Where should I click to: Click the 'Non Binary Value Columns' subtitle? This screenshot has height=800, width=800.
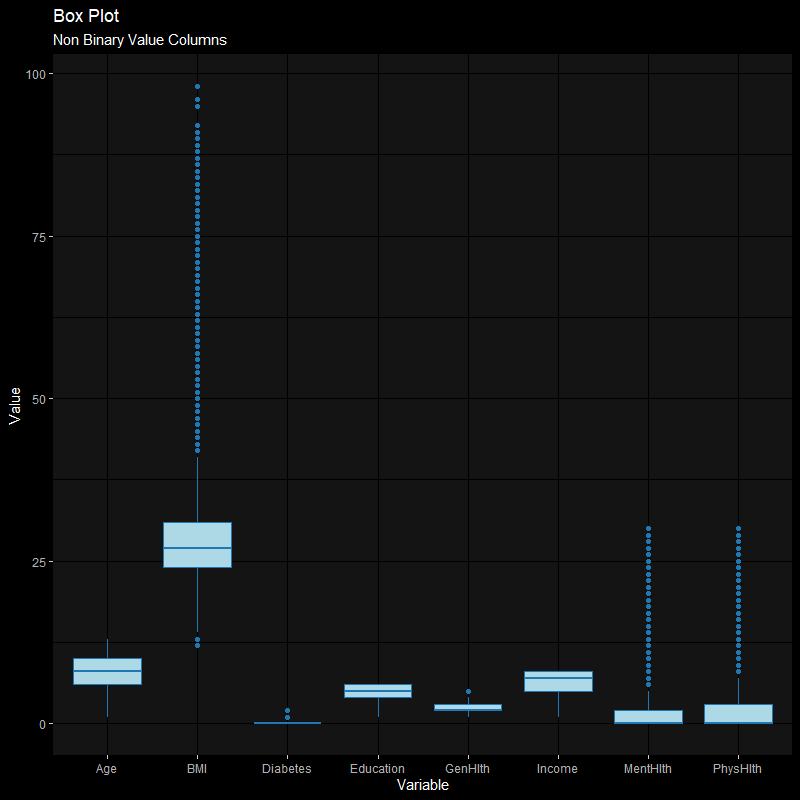click(140, 40)
